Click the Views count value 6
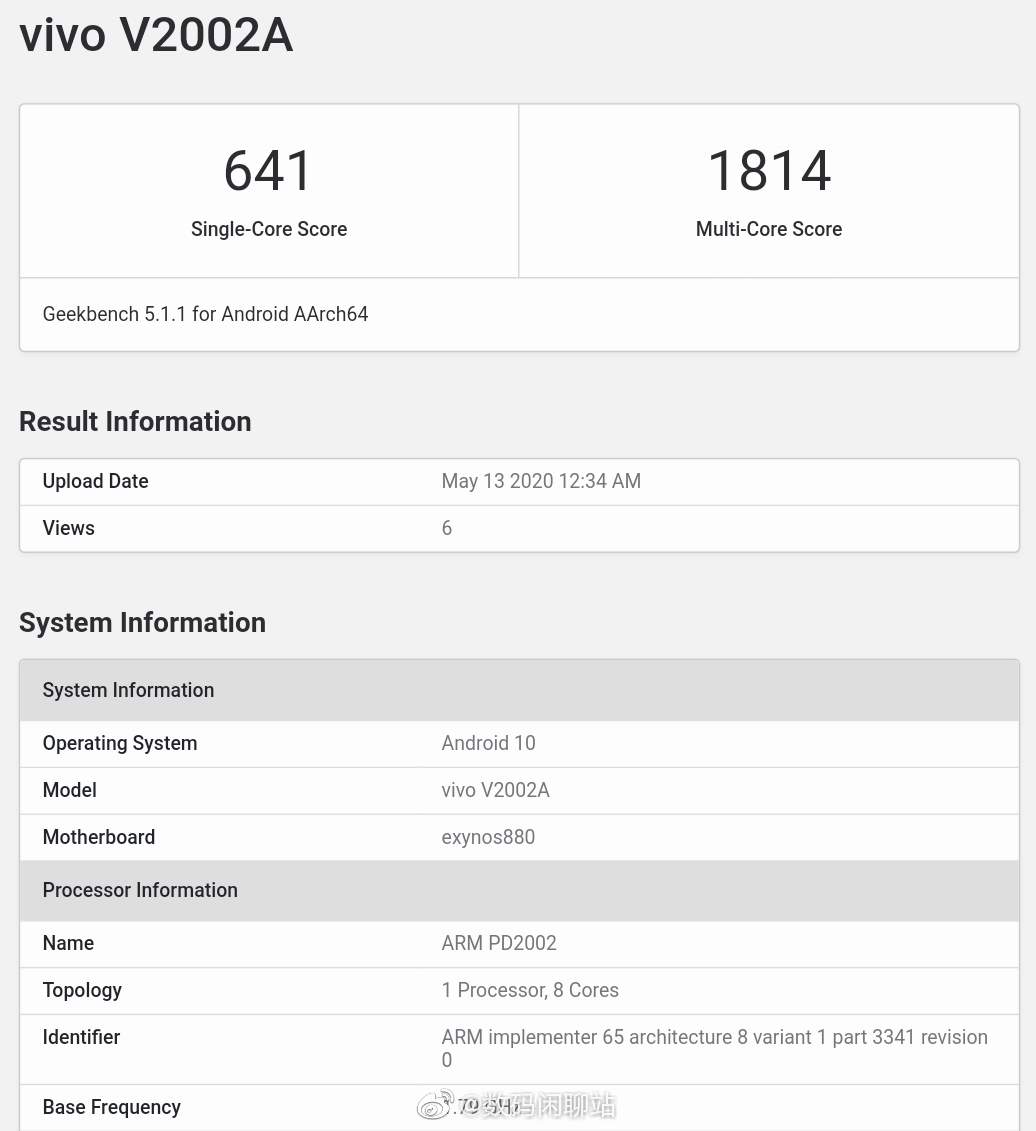 (x=447, y=528)
